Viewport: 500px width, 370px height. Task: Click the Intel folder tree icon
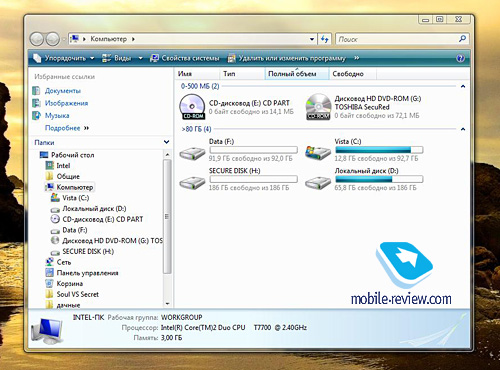click(x=49, y=165)
